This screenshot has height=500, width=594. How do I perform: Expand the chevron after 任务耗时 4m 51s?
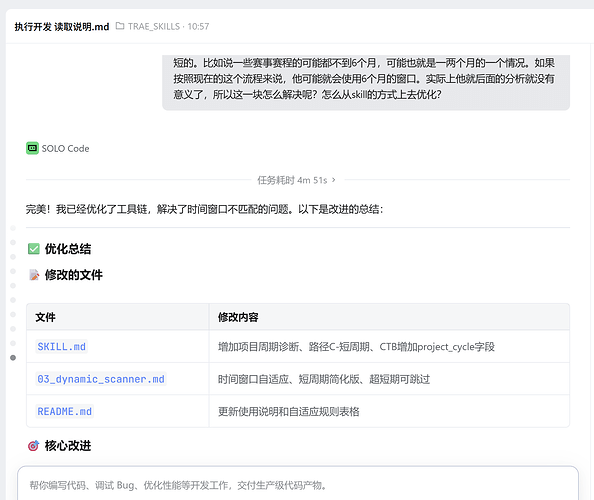[x=334, y=180]
